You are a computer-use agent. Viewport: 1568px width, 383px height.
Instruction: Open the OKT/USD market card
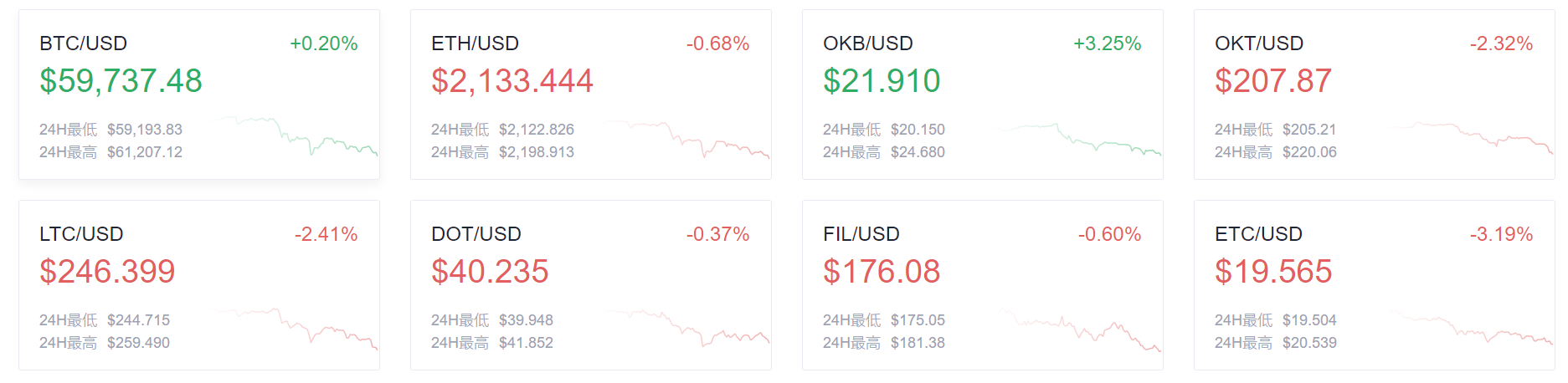pyautogui.click(x=1375, y=94)
